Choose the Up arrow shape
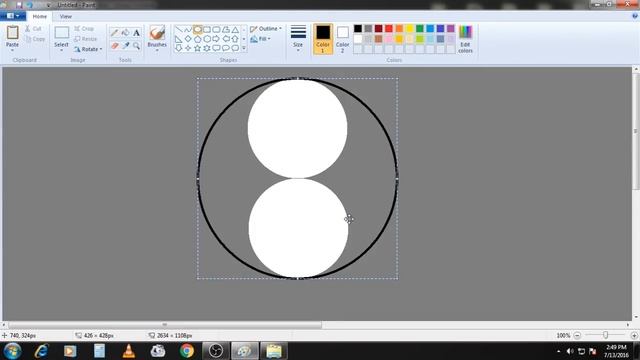Viewport: 640px width, 360px height. pos(235,39)
